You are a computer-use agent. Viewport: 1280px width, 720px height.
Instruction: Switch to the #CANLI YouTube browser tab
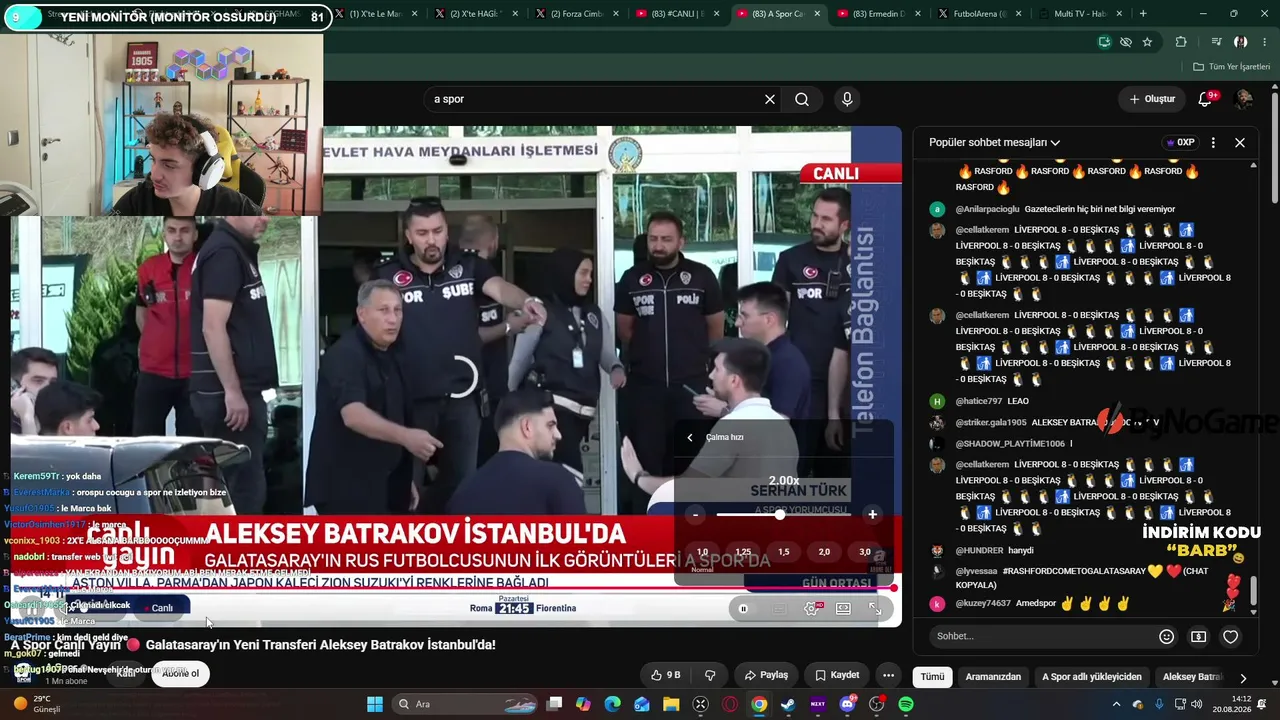tap(677, 14)
